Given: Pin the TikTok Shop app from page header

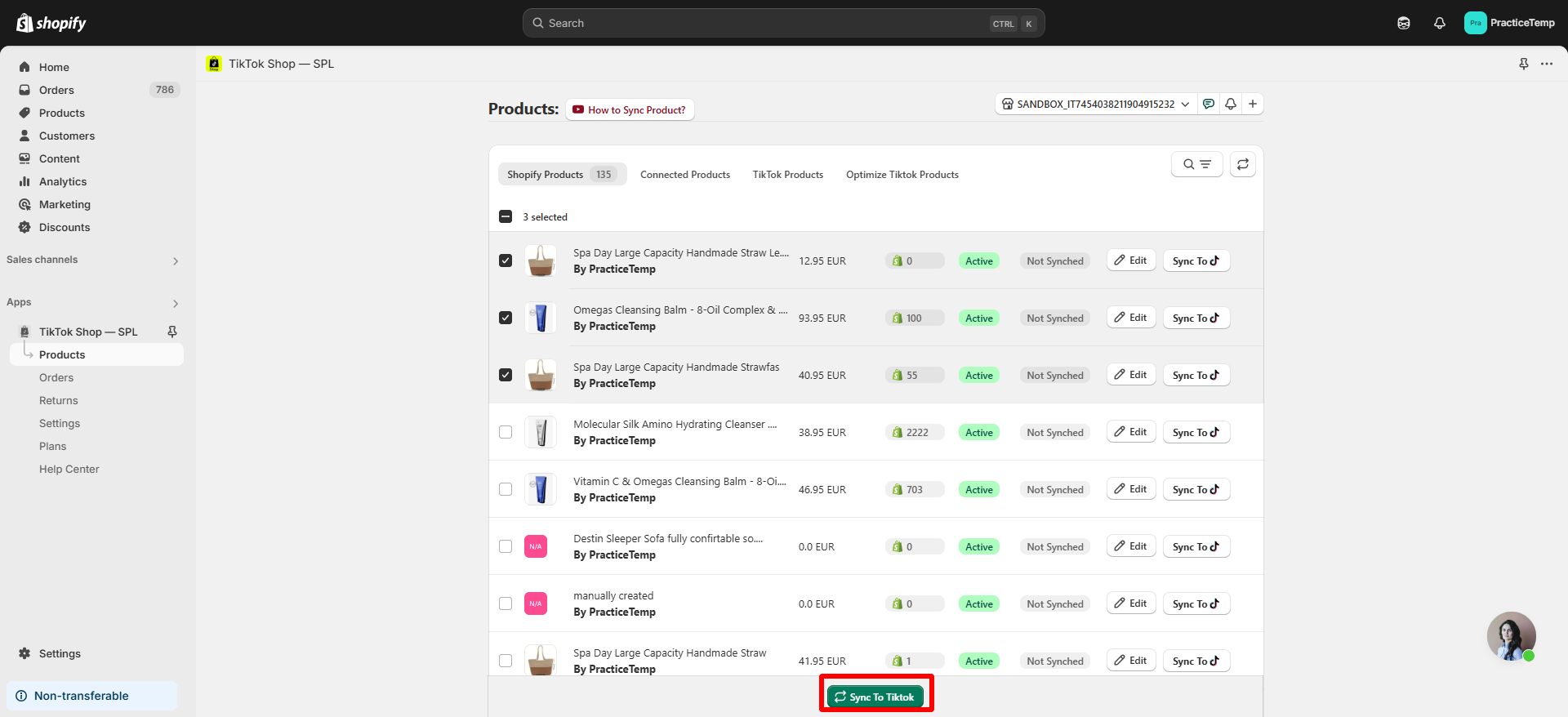Looking at the screenshot, I should point(1524,64).
